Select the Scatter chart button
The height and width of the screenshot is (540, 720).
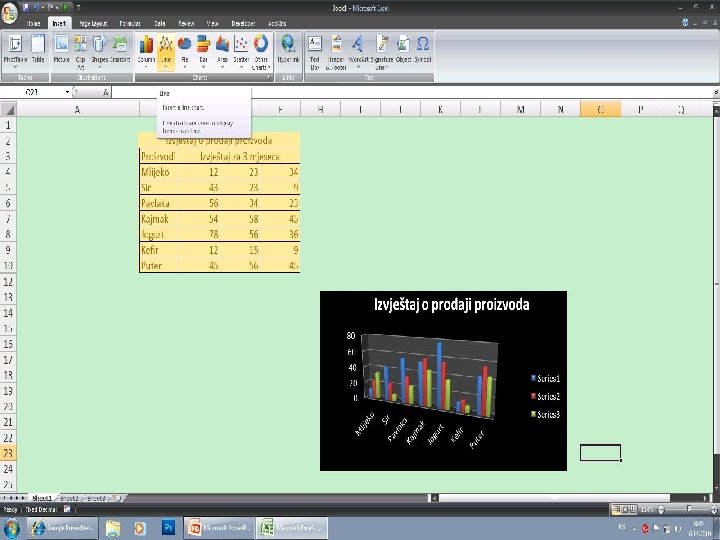[241, 52]
